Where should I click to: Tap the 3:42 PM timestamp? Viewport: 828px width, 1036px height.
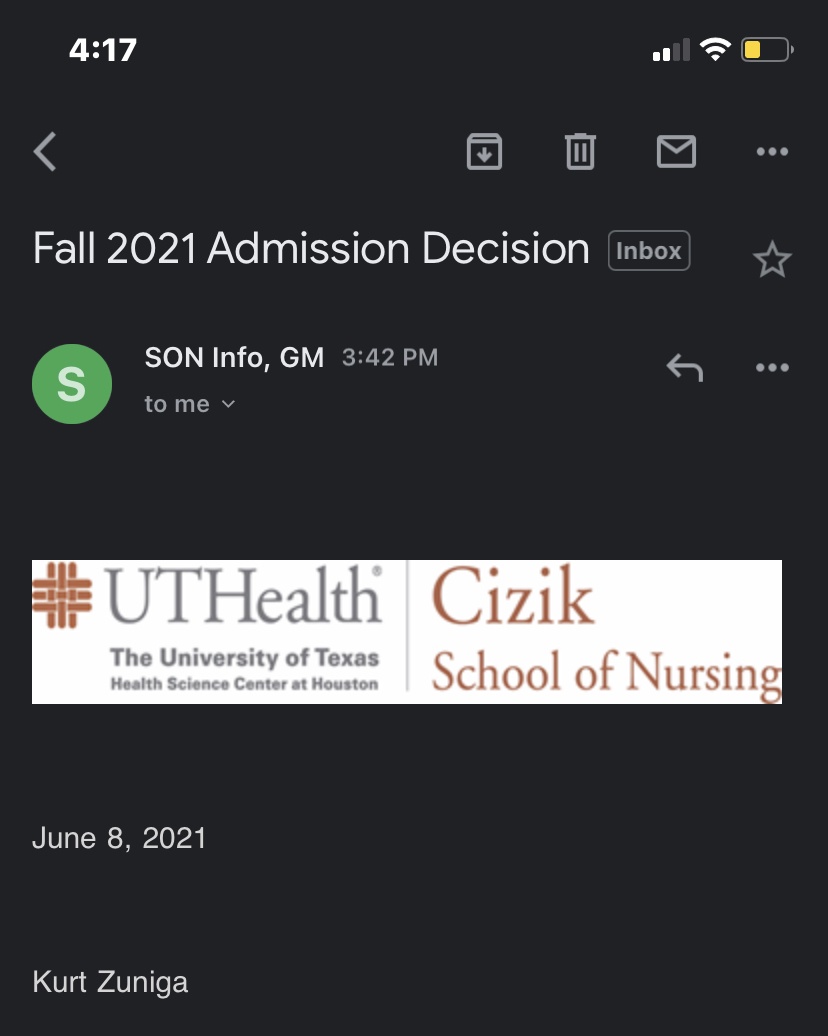pos(390,357)
